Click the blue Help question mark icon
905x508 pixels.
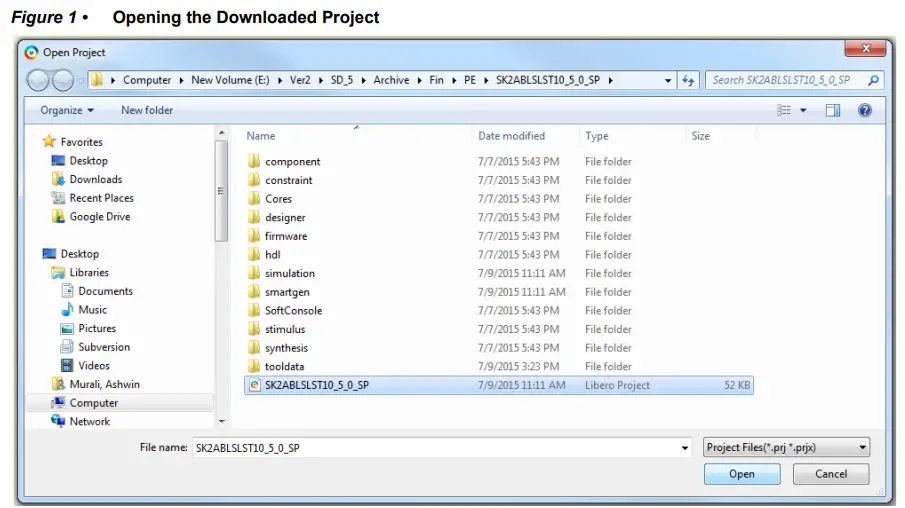coord(865,110)
